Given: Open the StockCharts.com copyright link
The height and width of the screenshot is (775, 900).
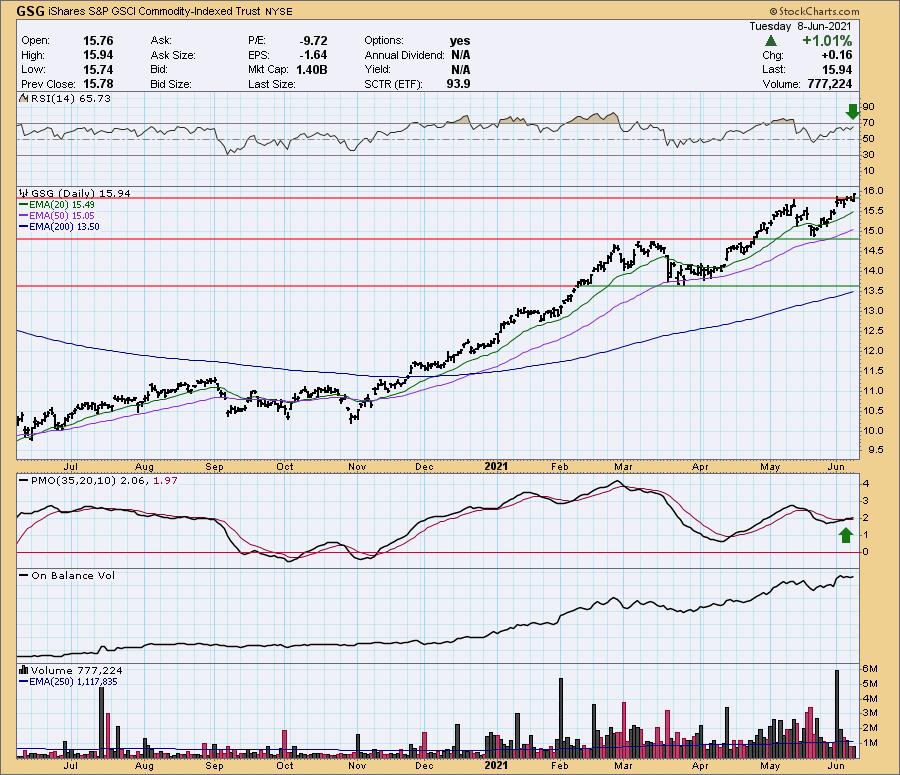Looking at the screenshot, I should tap(814, 11).
